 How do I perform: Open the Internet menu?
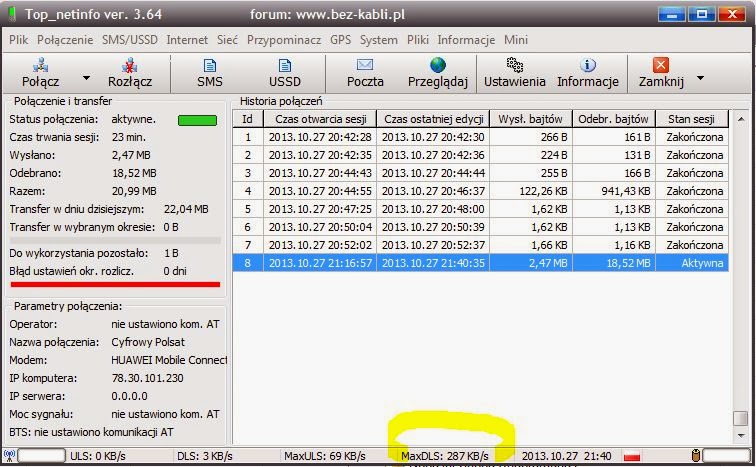pyautogui.click(x=187, y=40)
